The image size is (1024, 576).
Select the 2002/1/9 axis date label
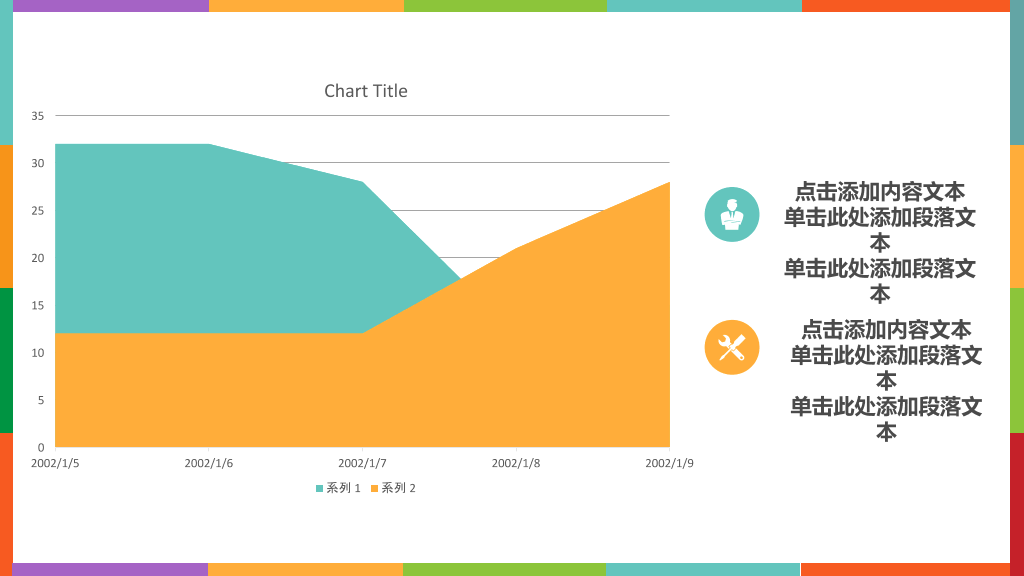(669, 463)
